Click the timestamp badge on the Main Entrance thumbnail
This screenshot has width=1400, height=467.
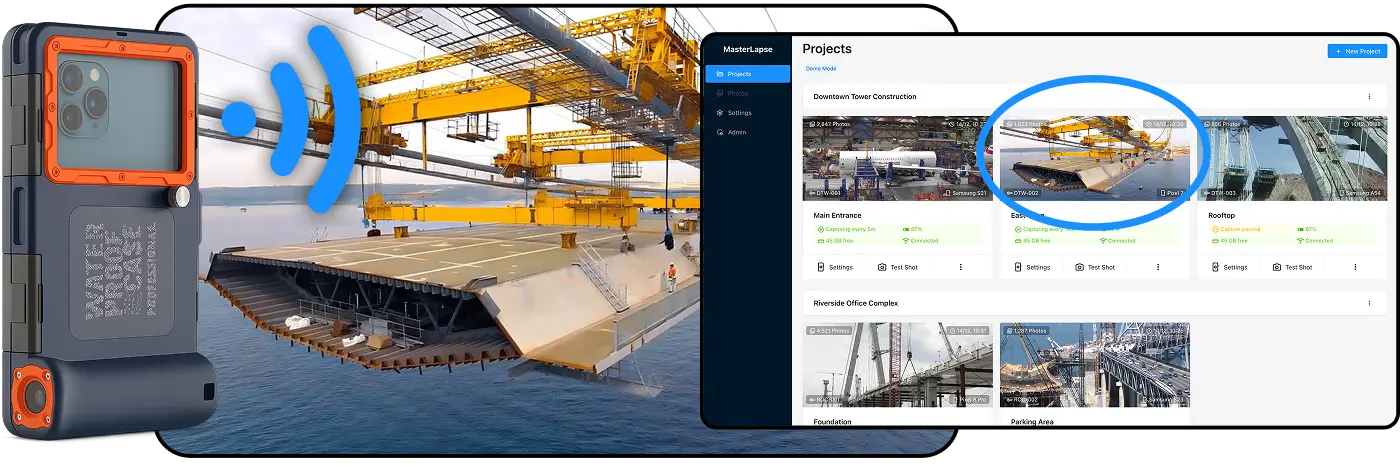tap(968, 124)
